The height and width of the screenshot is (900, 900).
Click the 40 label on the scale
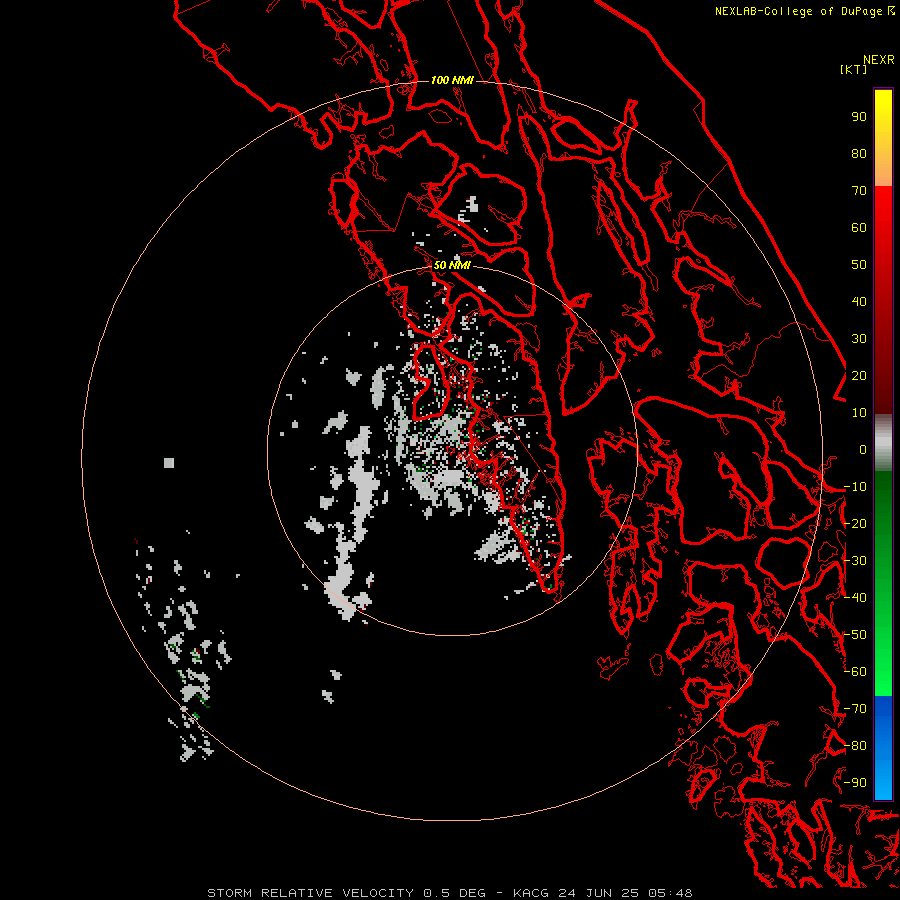click(859, 302)
